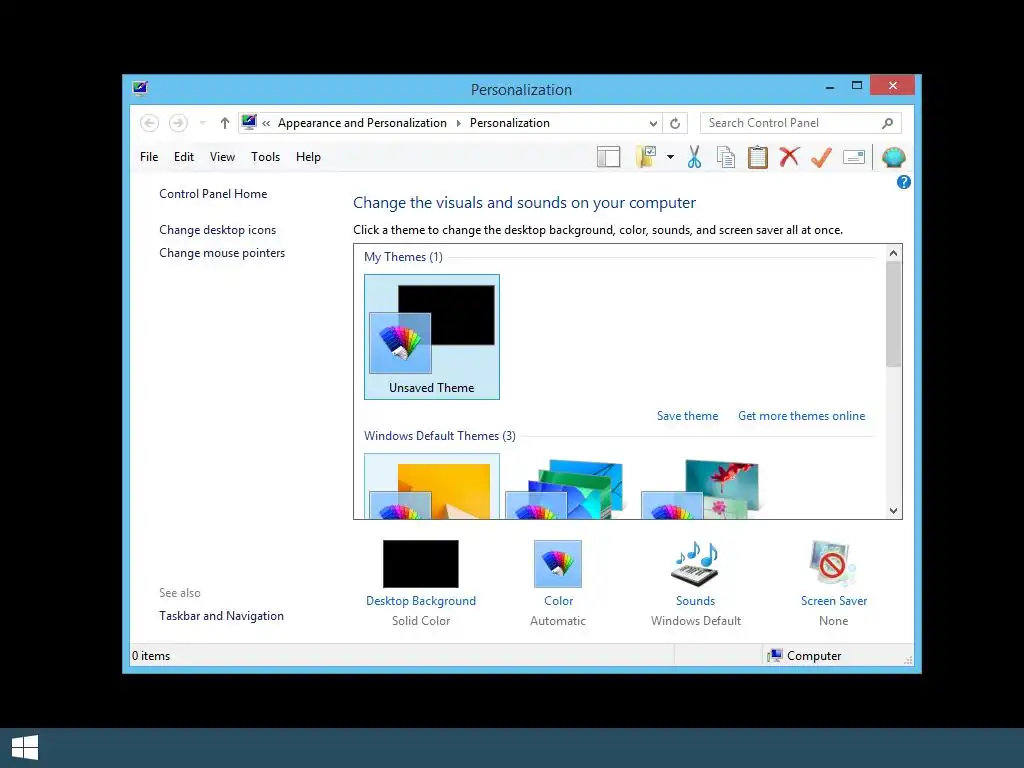Open Change mouse pointers link
The width and height of the screenshot is (1024, 768).
click(x=222, y=253)
